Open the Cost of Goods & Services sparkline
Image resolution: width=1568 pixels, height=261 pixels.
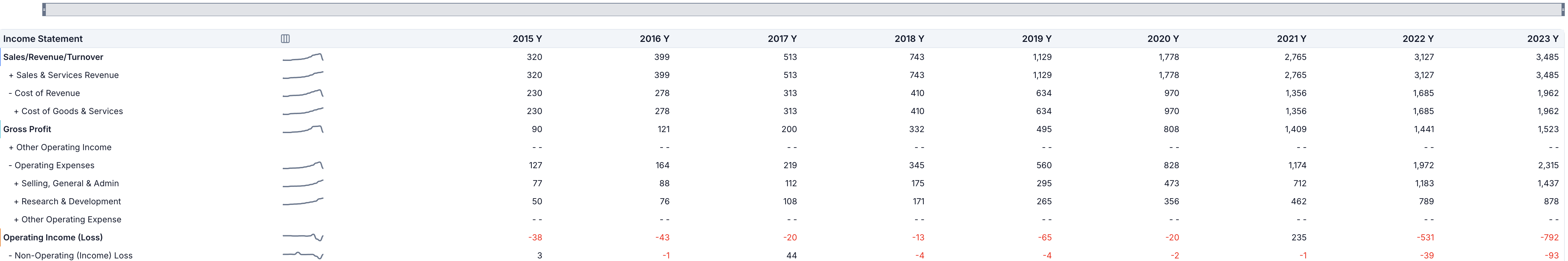click(302, 111)
